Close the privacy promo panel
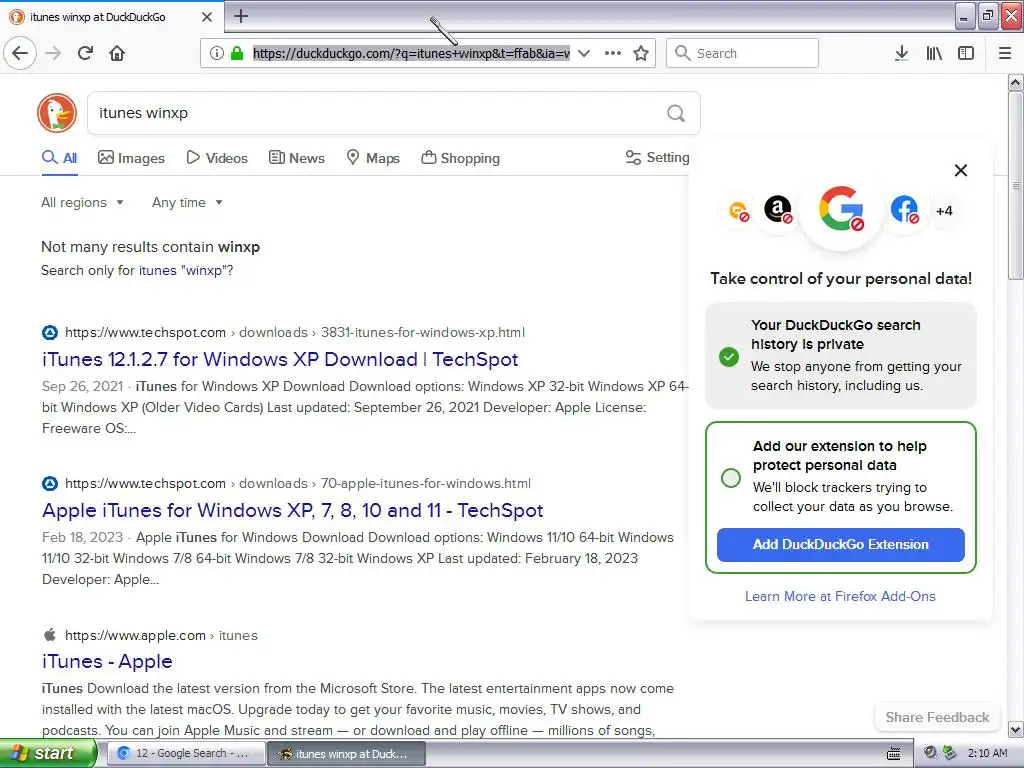Image resolution: width=1024 pixels, height=768 pixels. point(961,170)
